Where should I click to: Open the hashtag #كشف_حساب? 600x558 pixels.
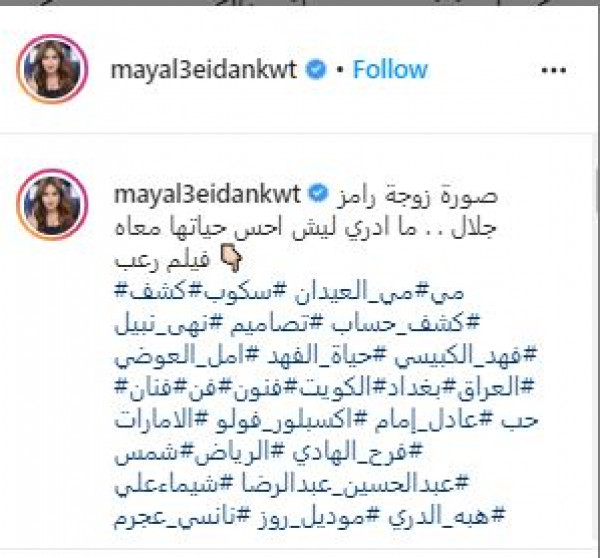[x=405, y=325]
